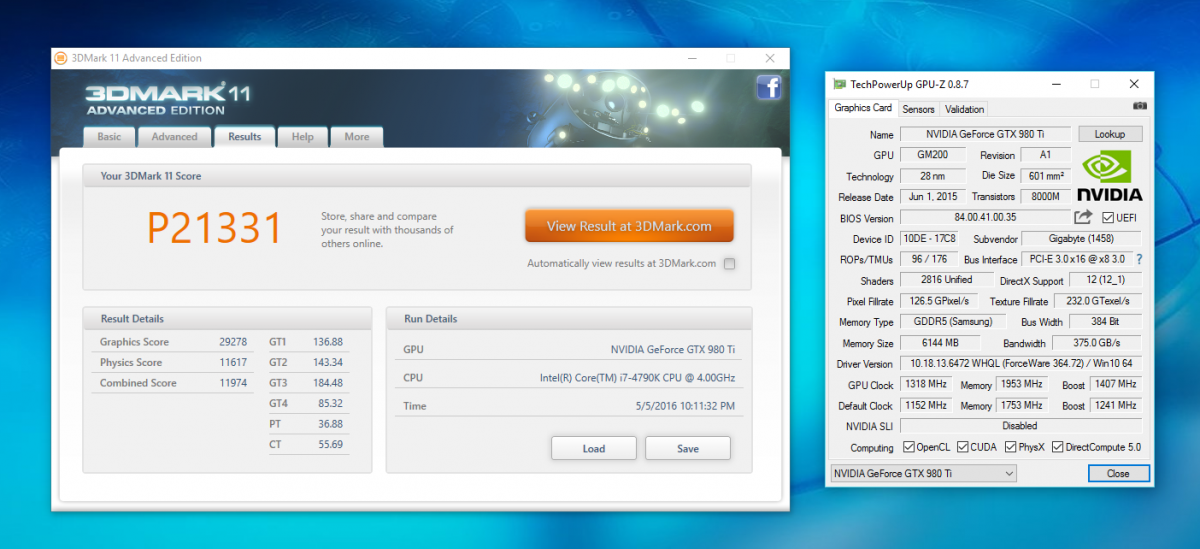Click the Device ID 10DE - 17C8 field
This screenshot has height=549, width=1200.
pos(932,239)
